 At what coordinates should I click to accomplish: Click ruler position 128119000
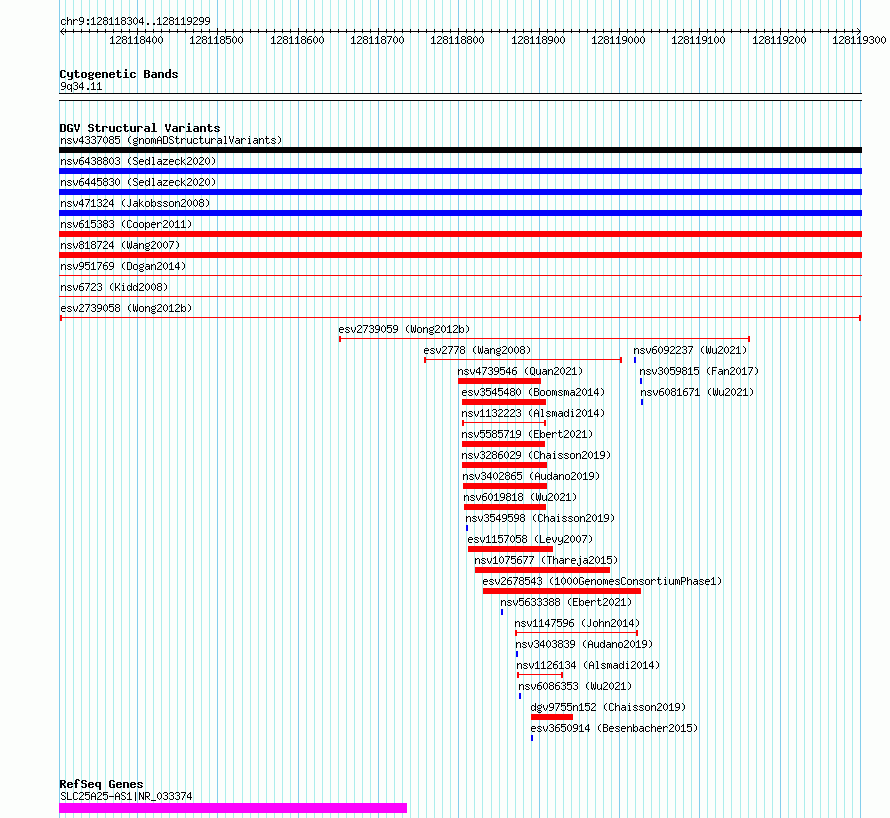618,40
